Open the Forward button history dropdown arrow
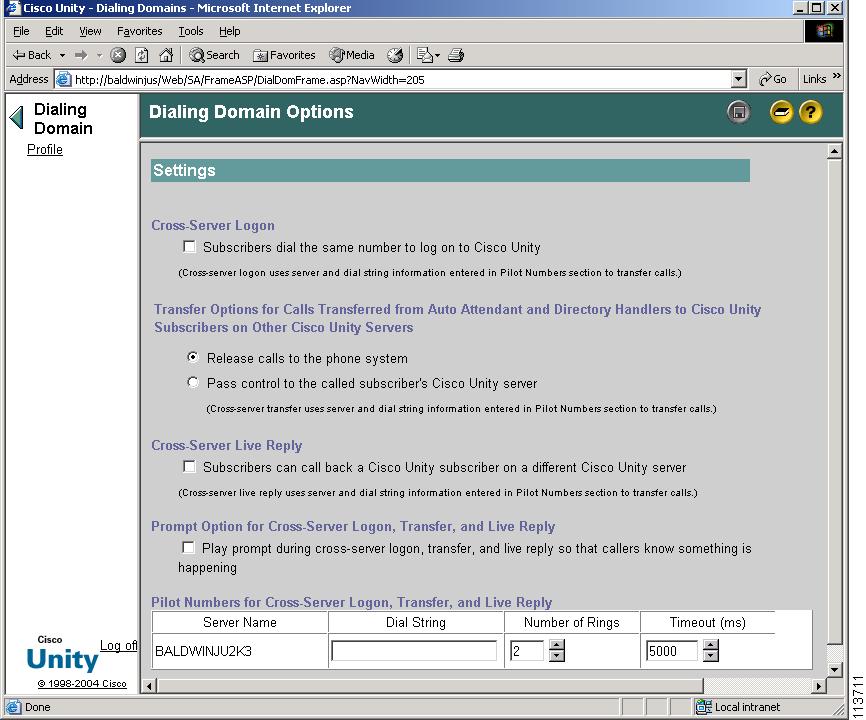This screenshot has width=866, height=720. (99, 55)
